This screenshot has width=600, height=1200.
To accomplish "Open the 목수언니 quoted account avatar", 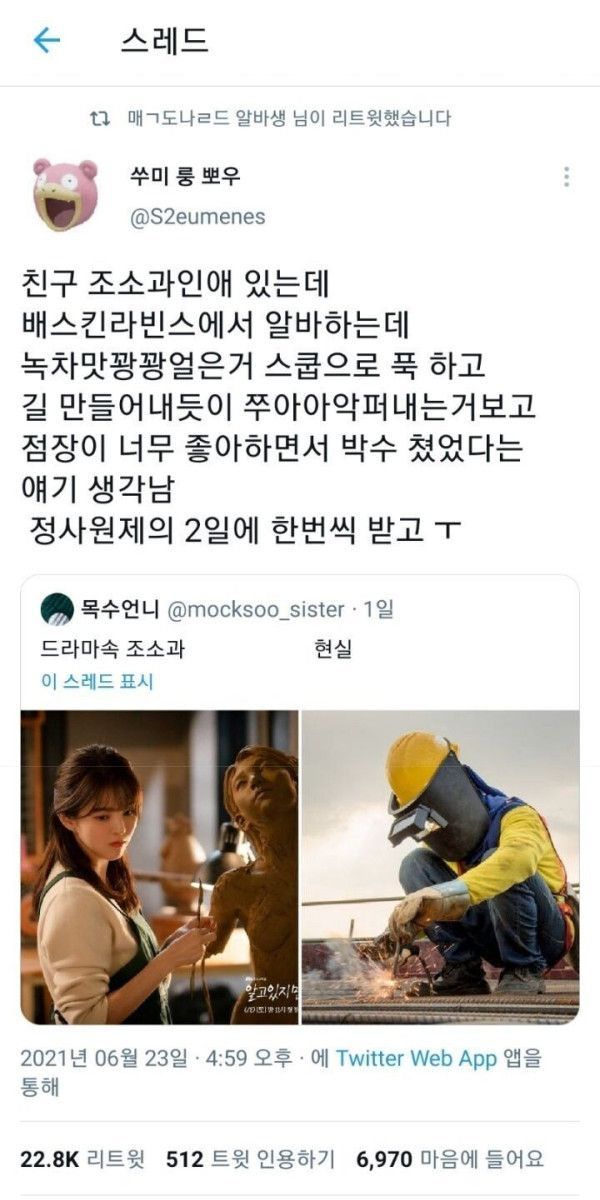I will 57,609.
